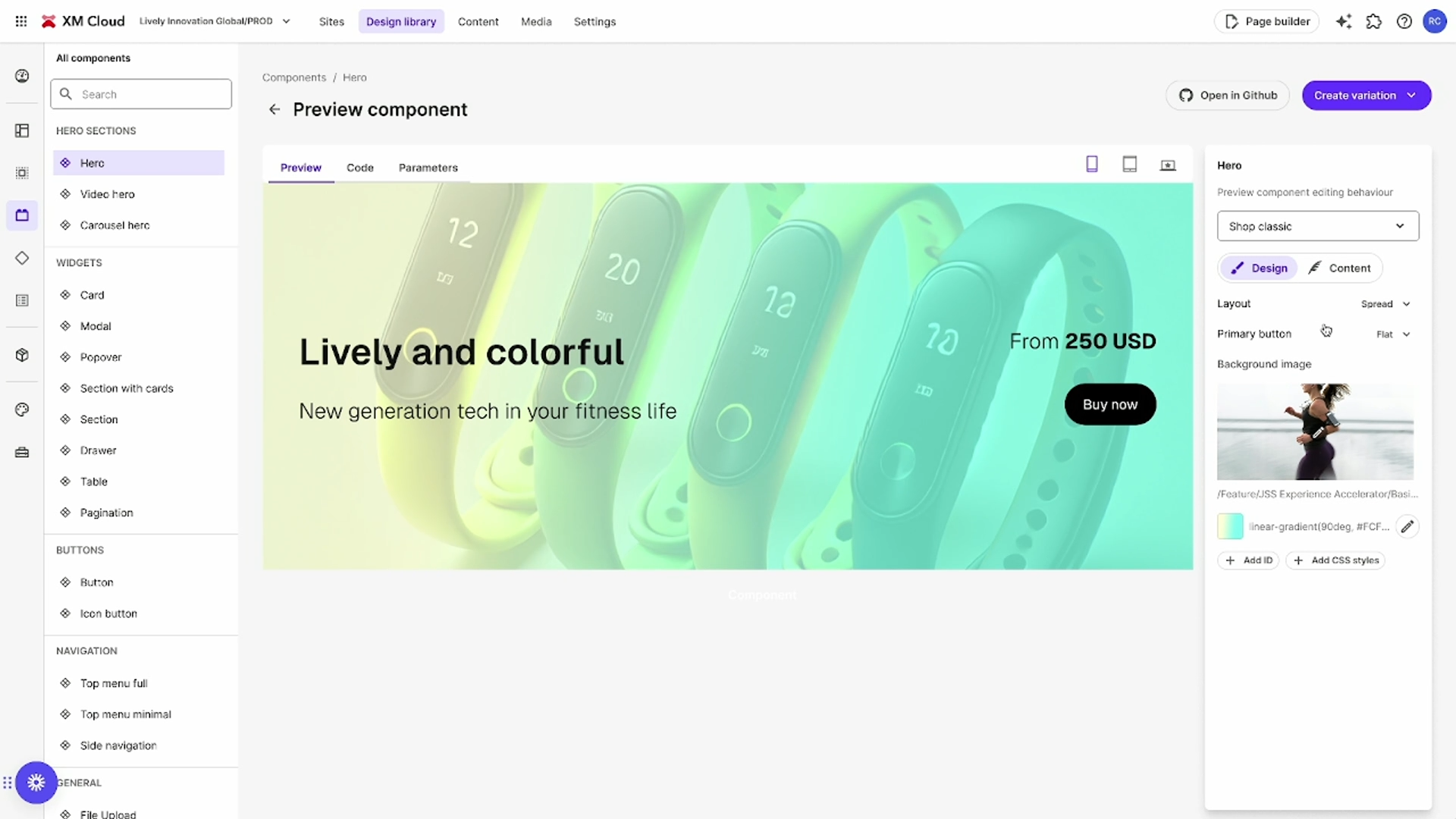Select the tablet viewport preview icon
1456x819 pixels.
click(1130, 165)
